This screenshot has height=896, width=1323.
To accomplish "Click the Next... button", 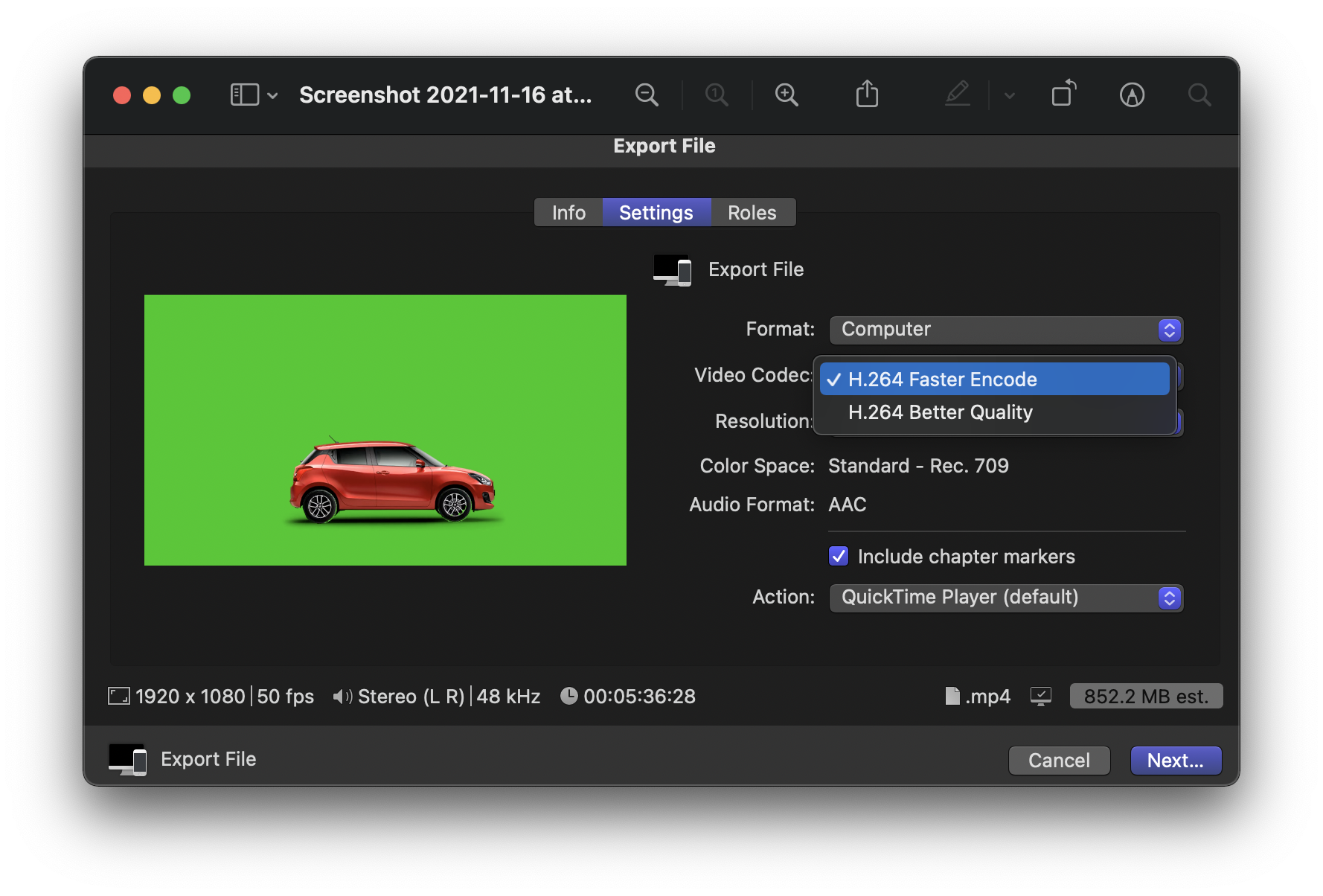I will point(1175,761).
